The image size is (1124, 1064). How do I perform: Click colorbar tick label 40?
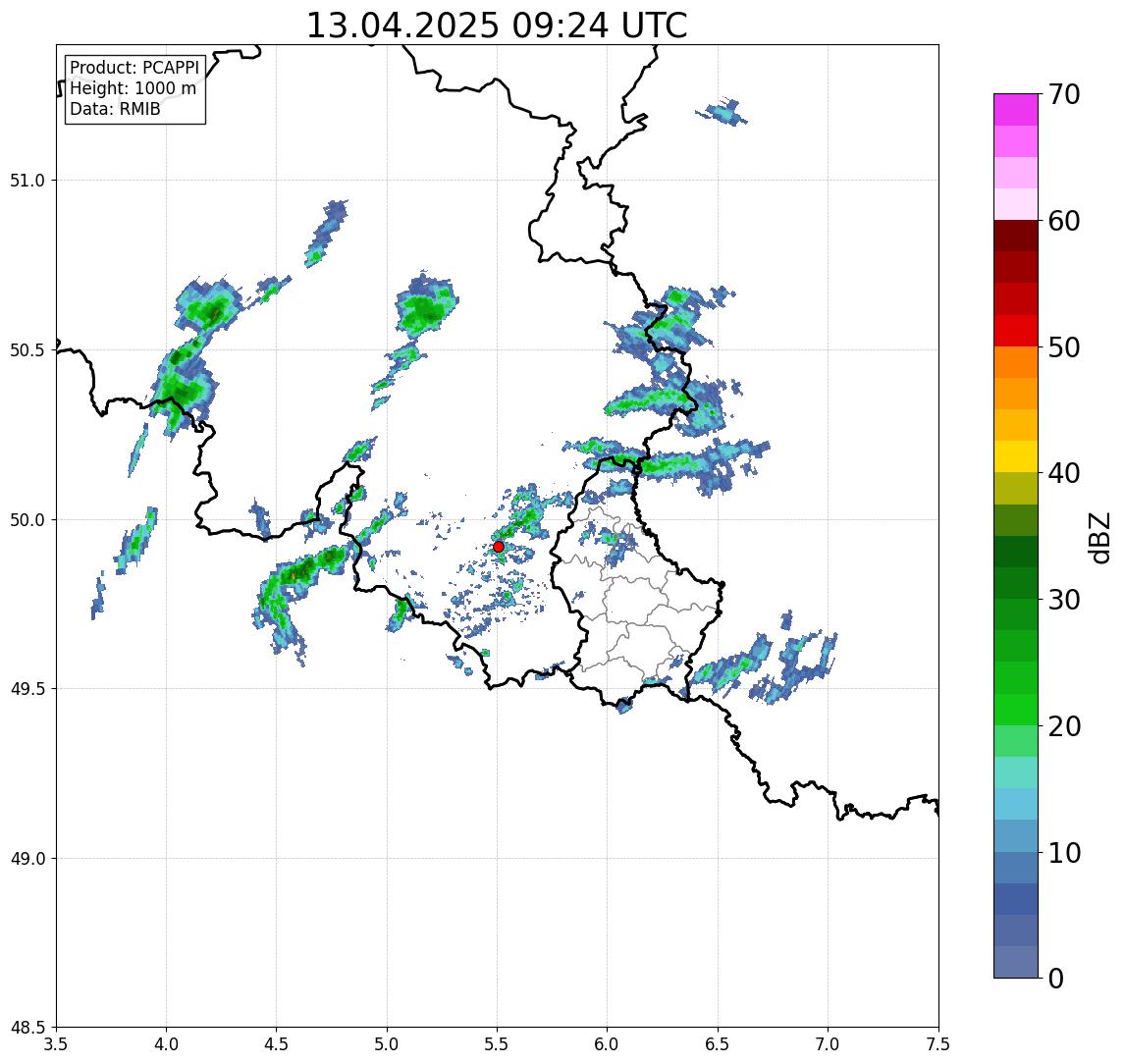coord(1064,473)
